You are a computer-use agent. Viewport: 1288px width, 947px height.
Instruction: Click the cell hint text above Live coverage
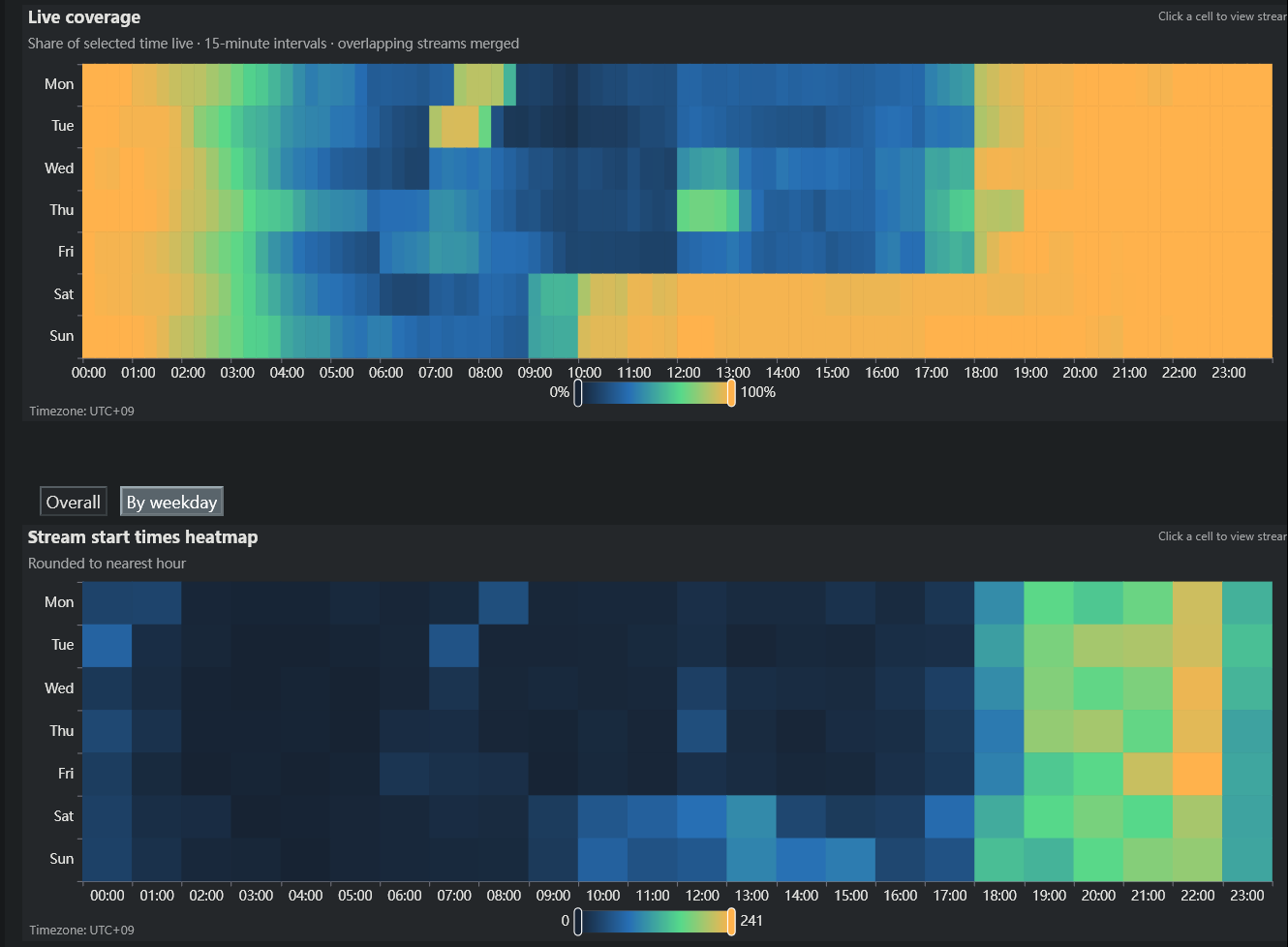[1222, 16]
